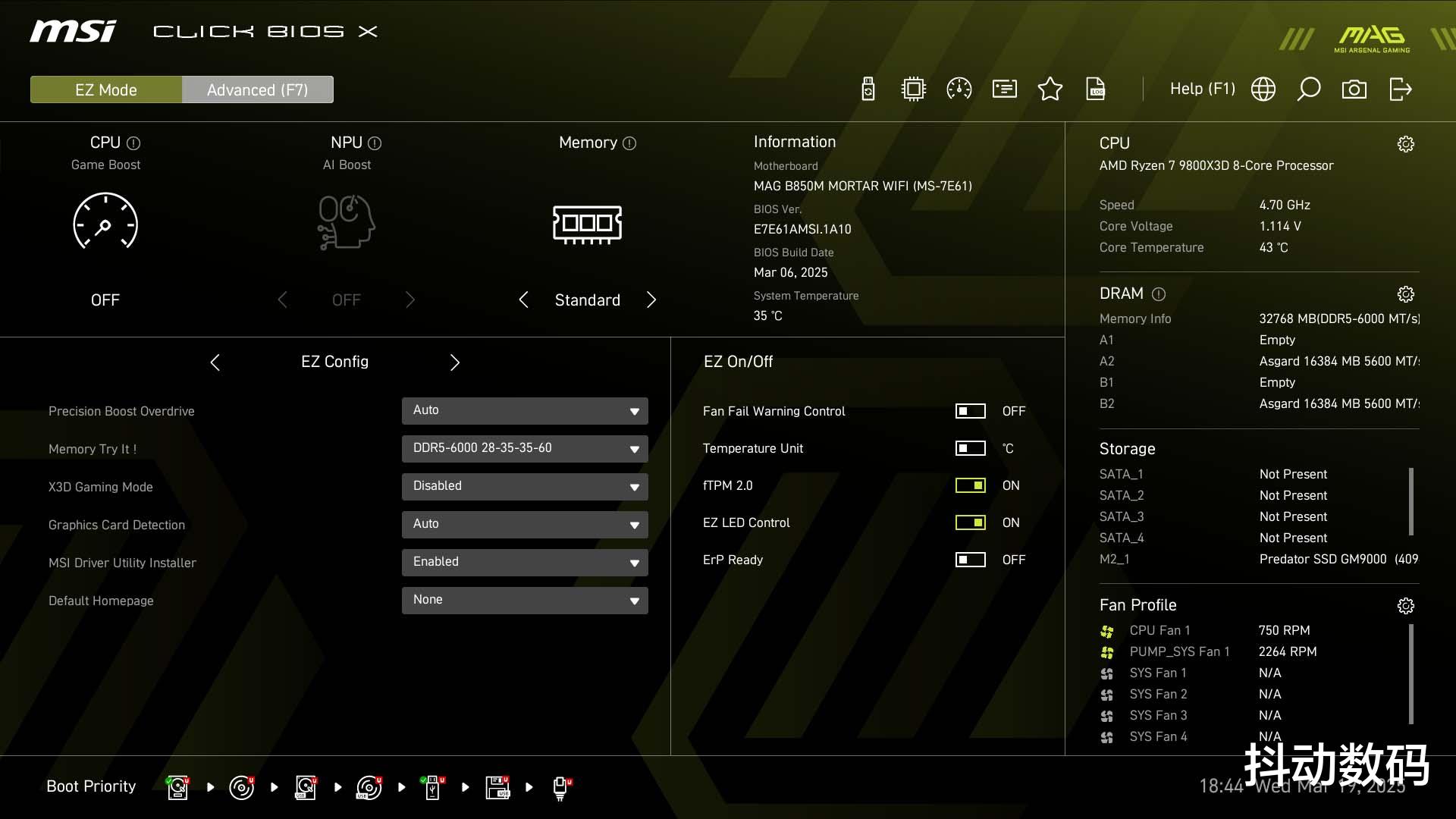This screenshot has height=819, width=1456.
Task: Open Memory Try It! dropdown
Action: click(x=525, y=448)
